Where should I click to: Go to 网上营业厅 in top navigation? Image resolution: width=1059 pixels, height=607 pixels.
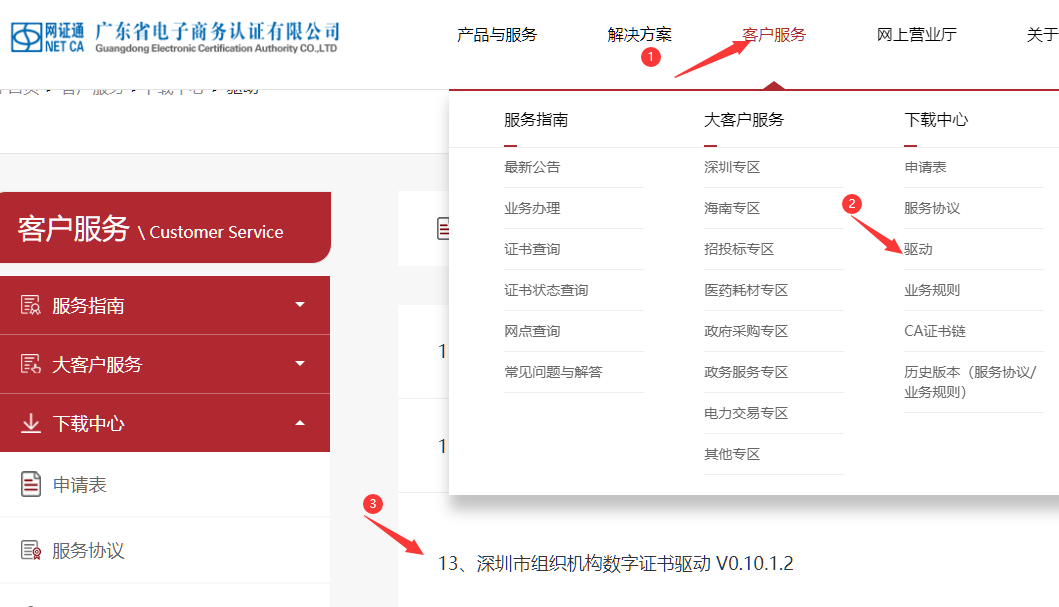tap(917, 35)
